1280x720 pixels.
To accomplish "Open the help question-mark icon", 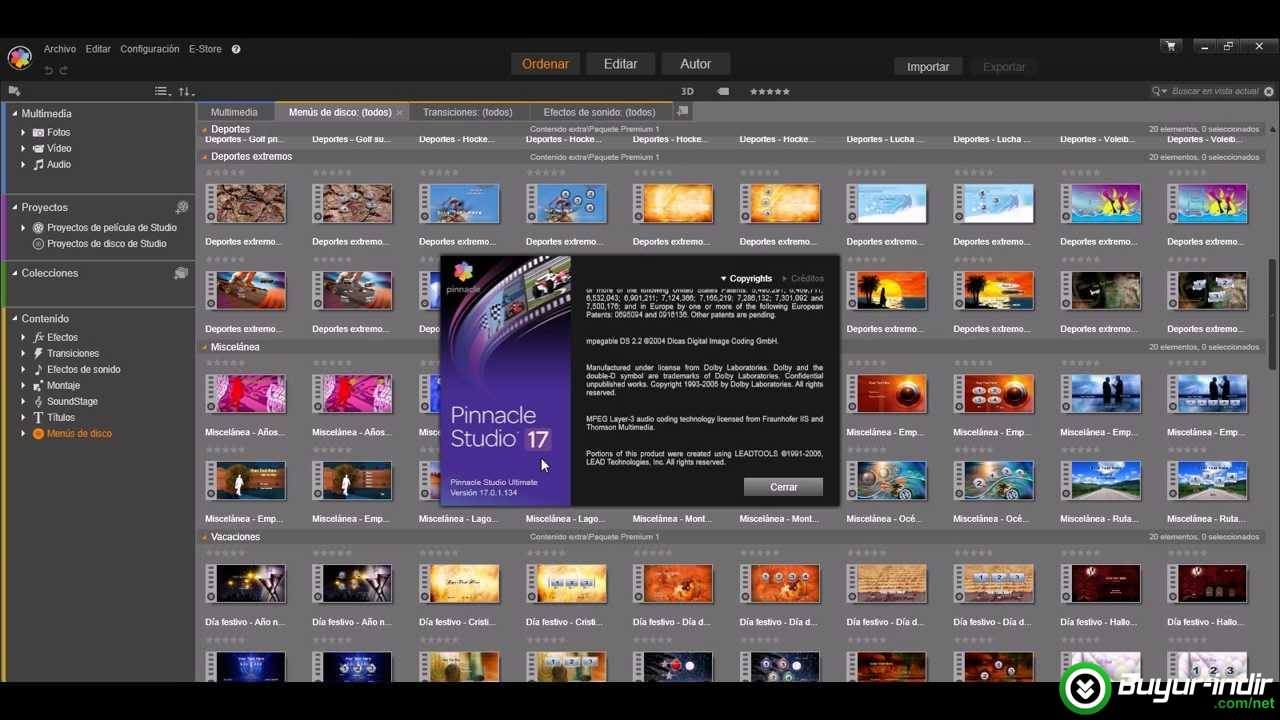I will tap(236, 49).
